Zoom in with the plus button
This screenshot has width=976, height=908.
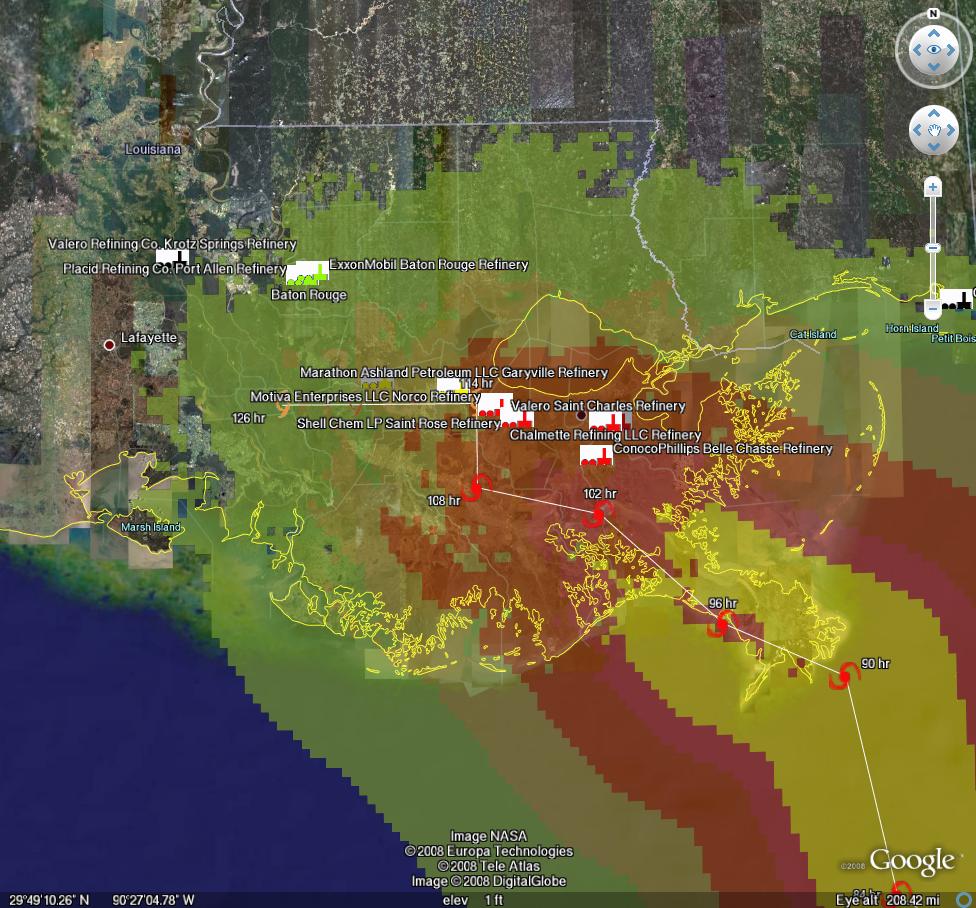(x=932, y=187)
